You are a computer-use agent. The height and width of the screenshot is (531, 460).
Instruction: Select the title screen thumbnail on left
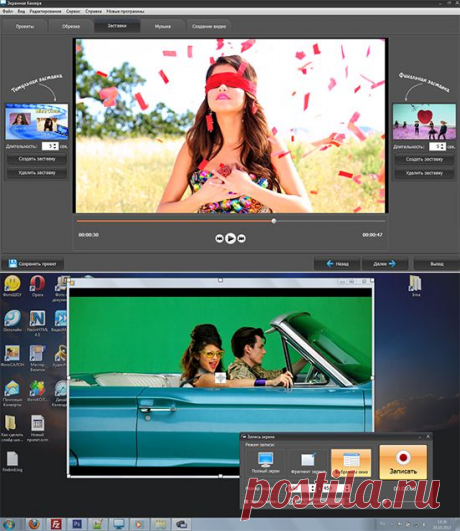click(37, 122)
